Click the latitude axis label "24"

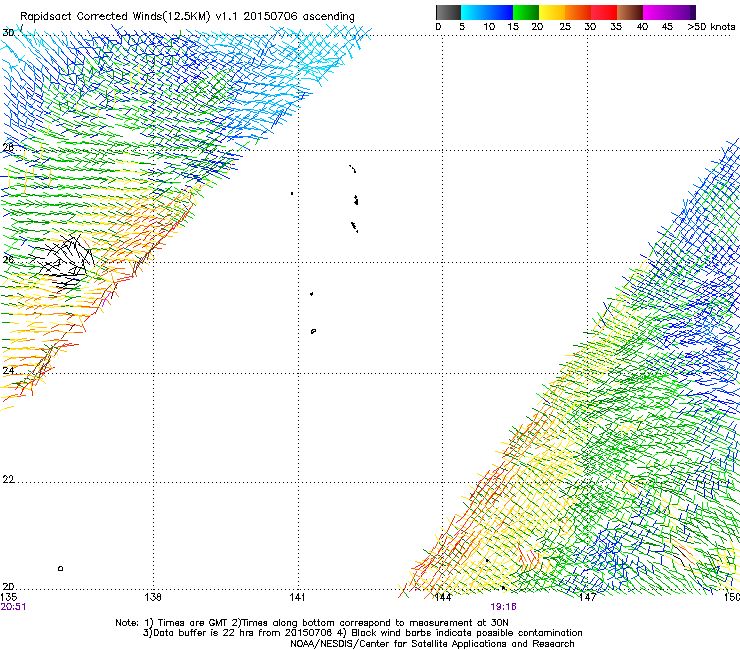coord(8,371)
